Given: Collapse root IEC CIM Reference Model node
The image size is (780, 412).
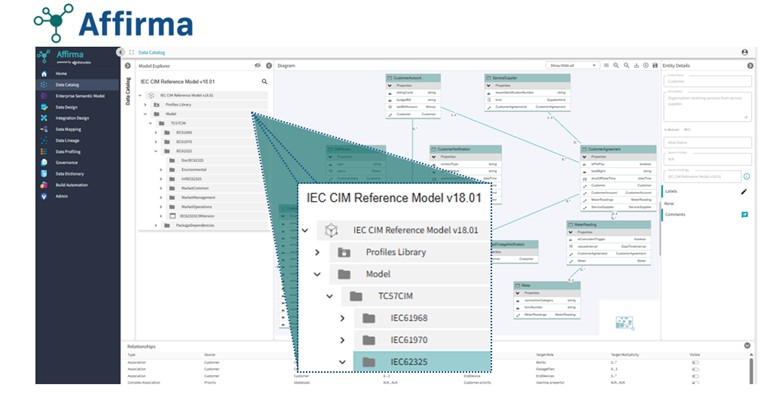Looking at the screenshot, I should (x=141, y=96).
